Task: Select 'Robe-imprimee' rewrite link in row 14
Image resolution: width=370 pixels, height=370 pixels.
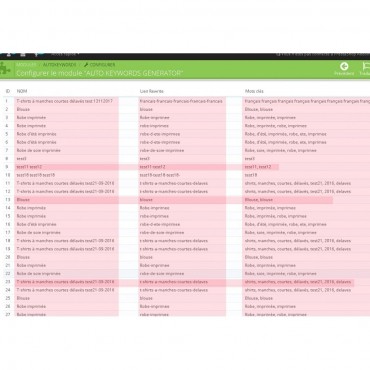Action: 154,208
